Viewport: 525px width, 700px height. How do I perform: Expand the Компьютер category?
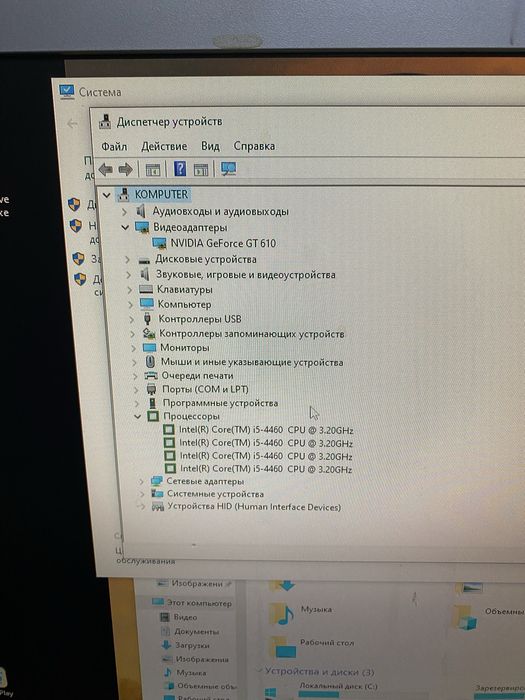(130, 304)
